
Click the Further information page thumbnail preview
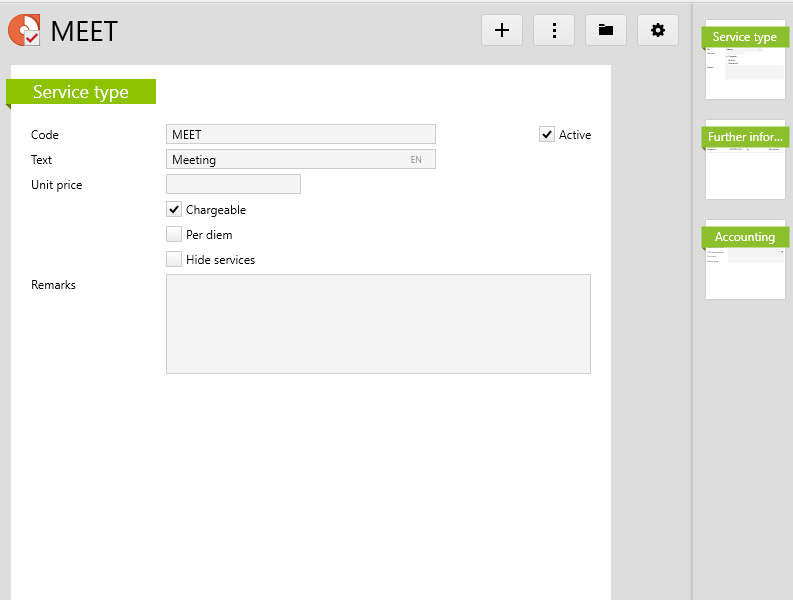(x=745, y=173)
